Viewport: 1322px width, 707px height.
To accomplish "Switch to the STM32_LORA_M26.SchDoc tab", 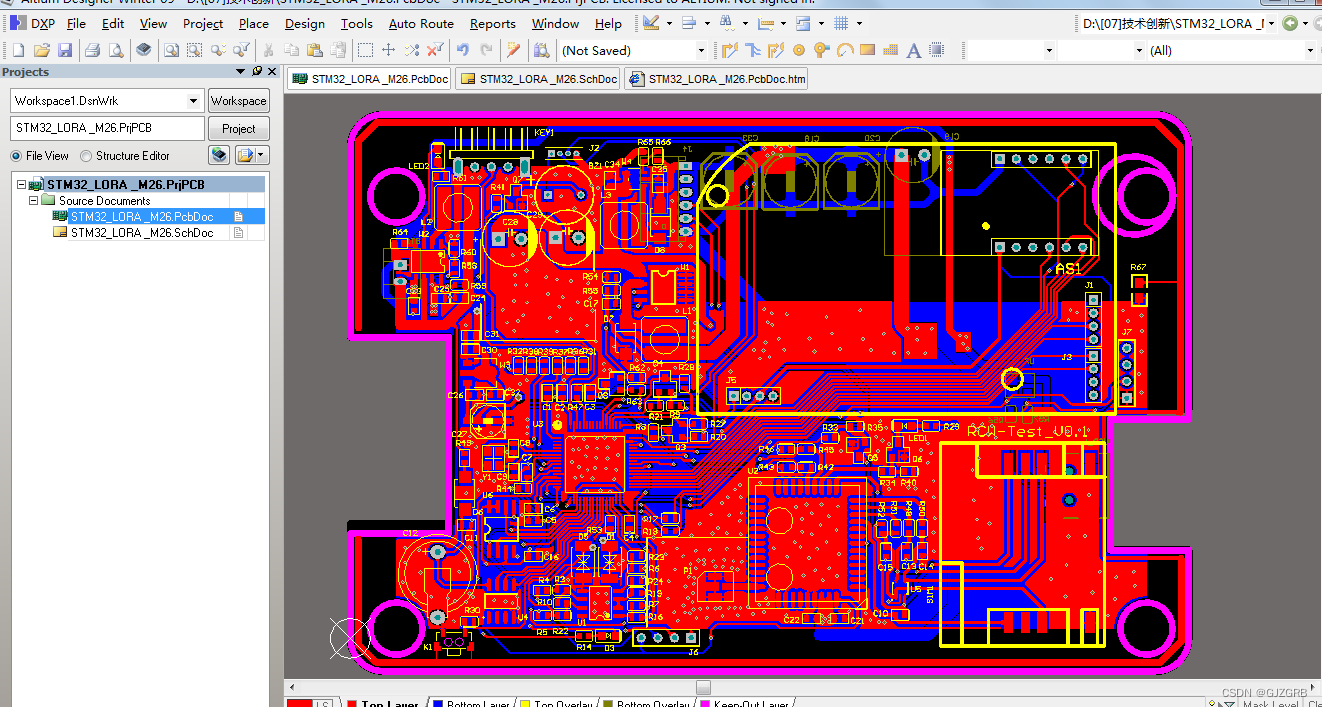I will point(537,78).
